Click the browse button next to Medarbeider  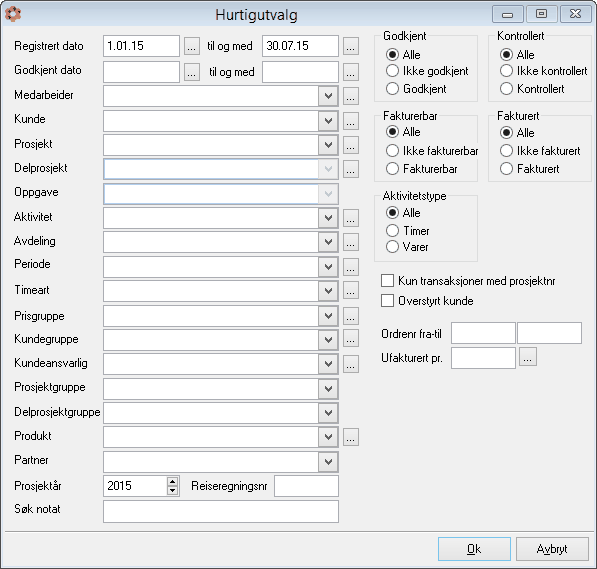pyautogui.click(x=351, y=96)
